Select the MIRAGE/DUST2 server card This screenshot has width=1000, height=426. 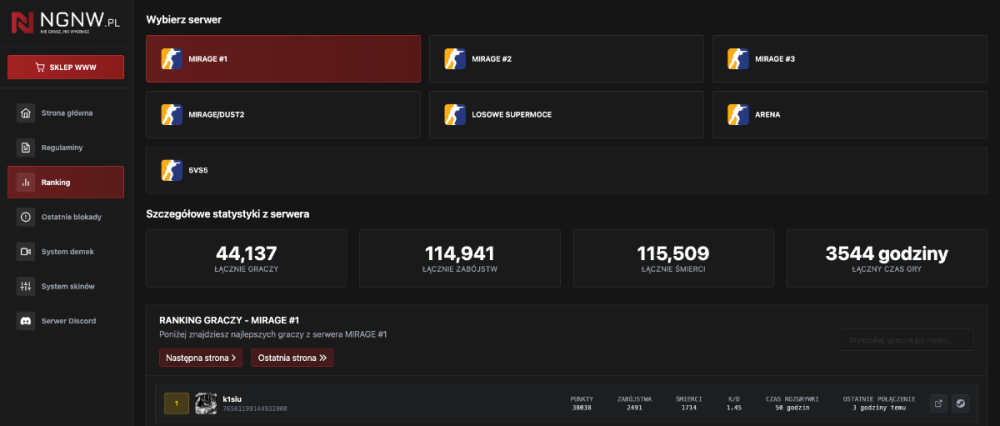coord(283,115)
